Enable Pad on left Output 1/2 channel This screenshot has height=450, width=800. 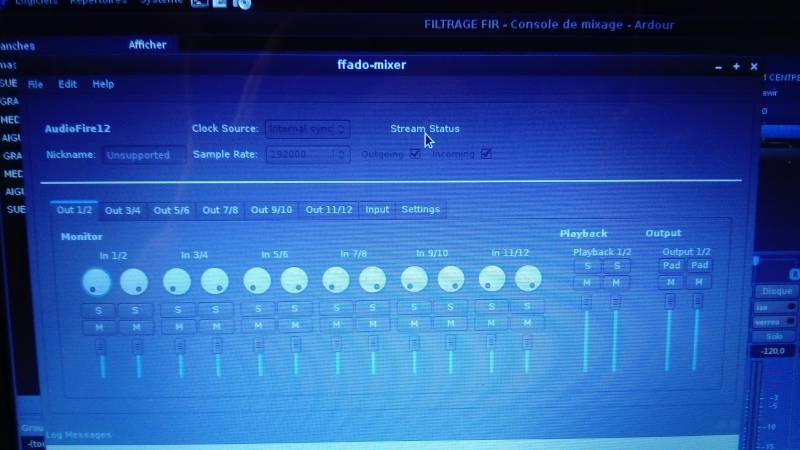tap(671, 265)
